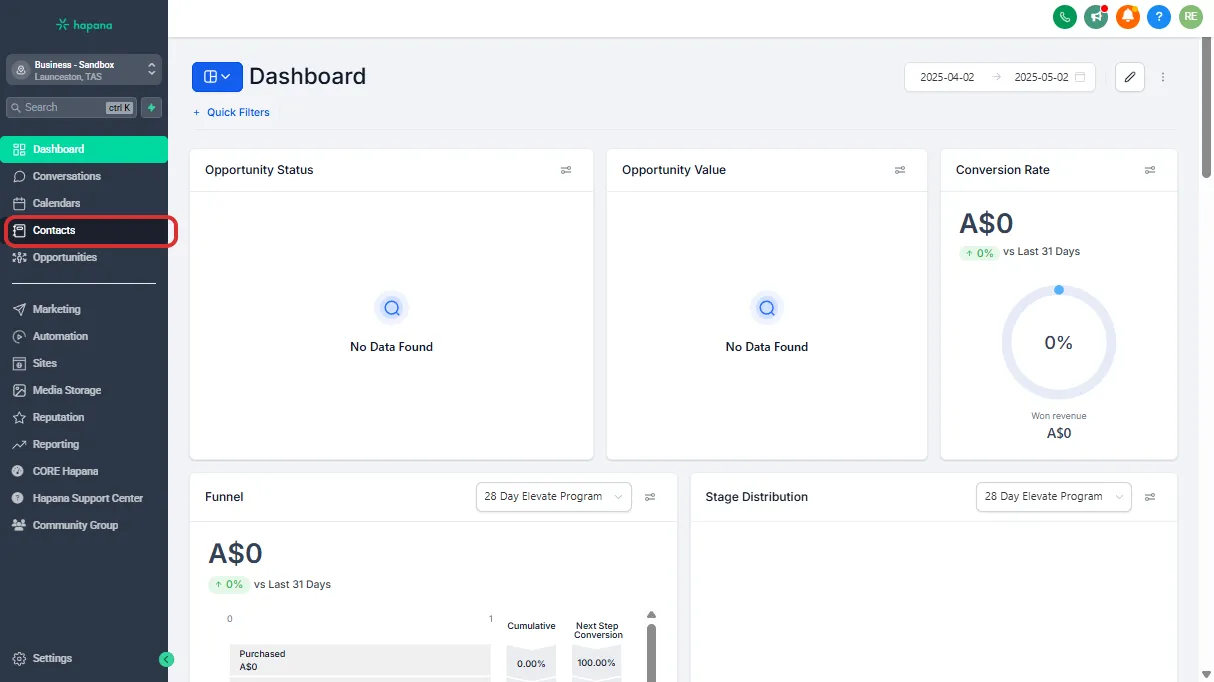This screenshot has height=682, width=1214.
Task: Open the Stage Distribution pipeline dropdown
Action: (1053, 497)
